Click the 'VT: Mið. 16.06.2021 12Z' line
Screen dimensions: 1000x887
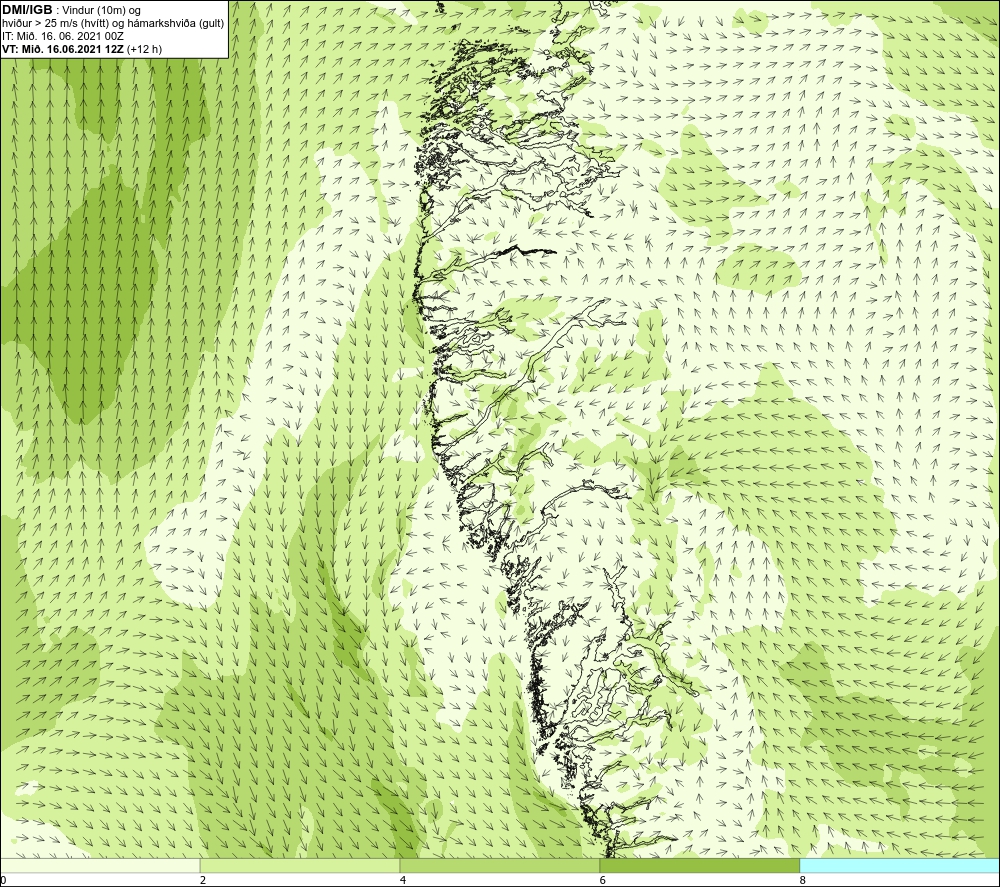click(63, 49)
